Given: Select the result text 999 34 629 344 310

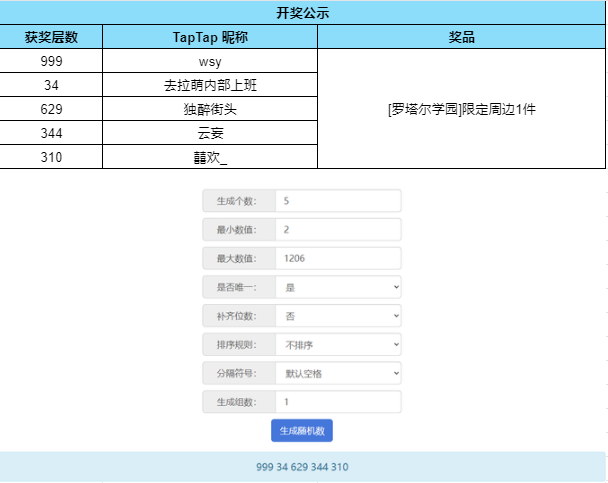Looking at the screenshot, I should pos(302,467).
